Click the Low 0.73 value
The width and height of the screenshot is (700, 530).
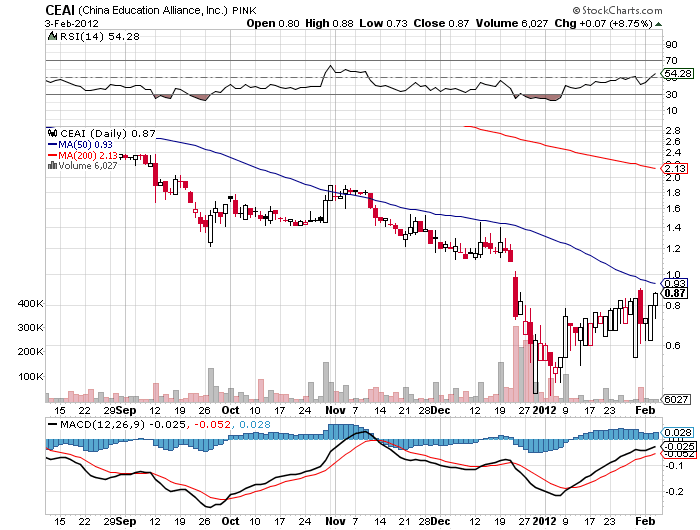point(383,23)
